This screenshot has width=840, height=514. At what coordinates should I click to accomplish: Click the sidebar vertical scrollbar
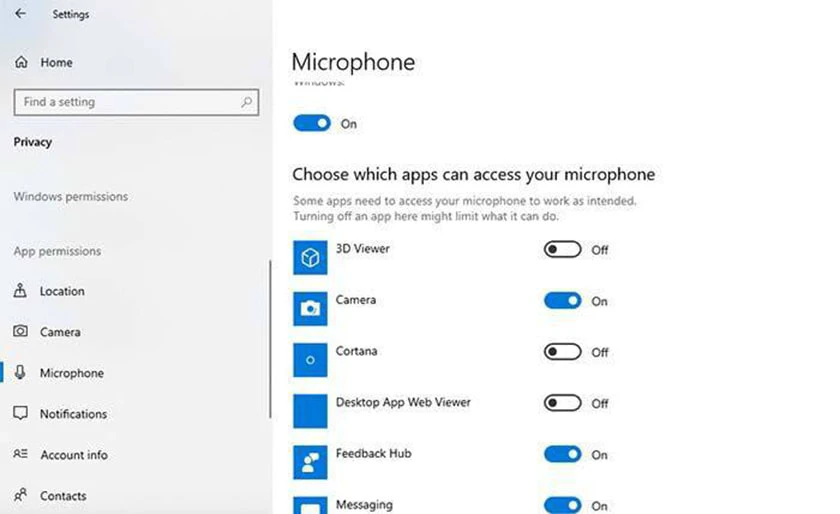[270, 339]
